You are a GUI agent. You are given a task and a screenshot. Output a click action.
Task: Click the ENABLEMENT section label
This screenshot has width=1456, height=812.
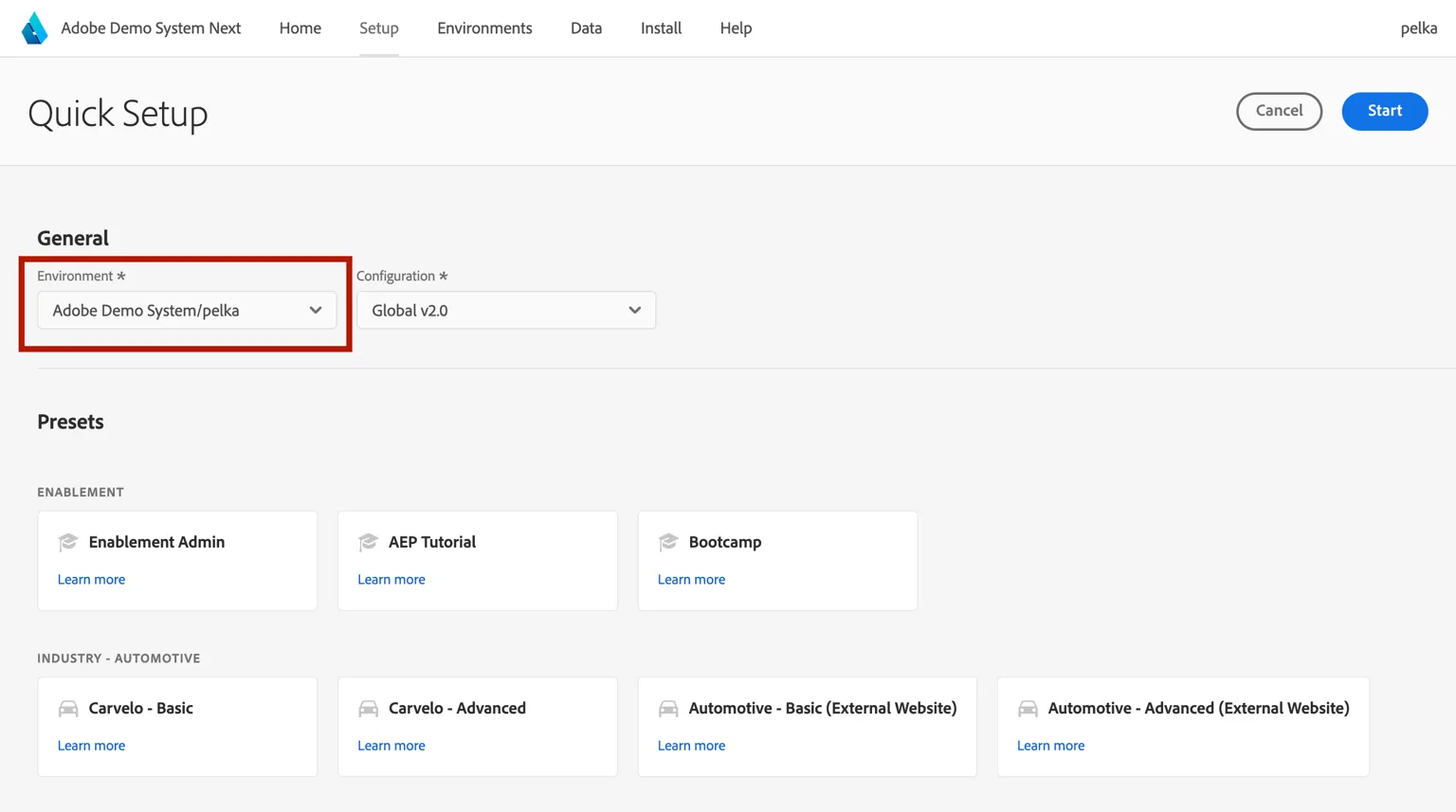(x=81, y=493)
